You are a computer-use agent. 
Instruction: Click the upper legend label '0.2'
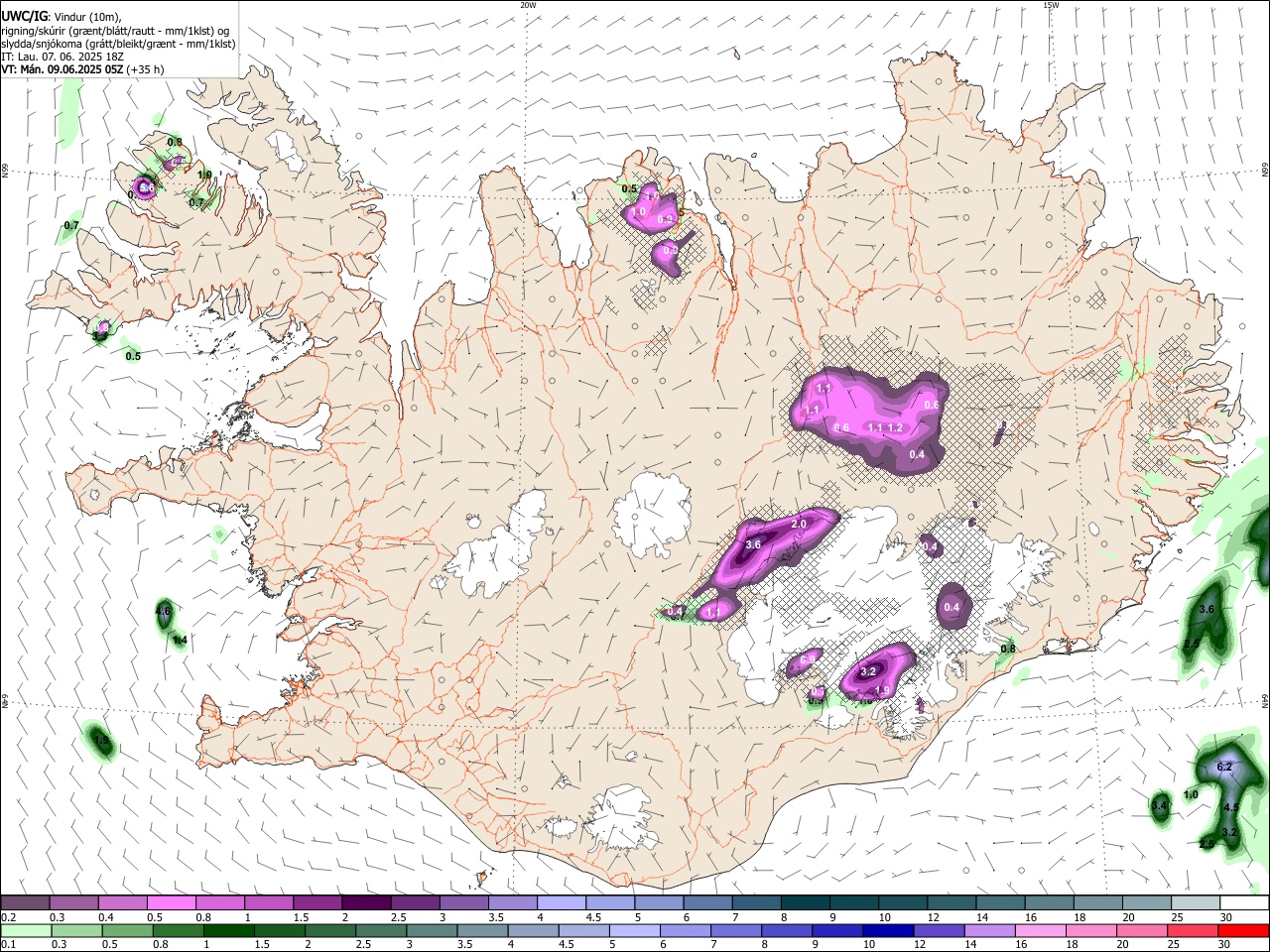10,917
